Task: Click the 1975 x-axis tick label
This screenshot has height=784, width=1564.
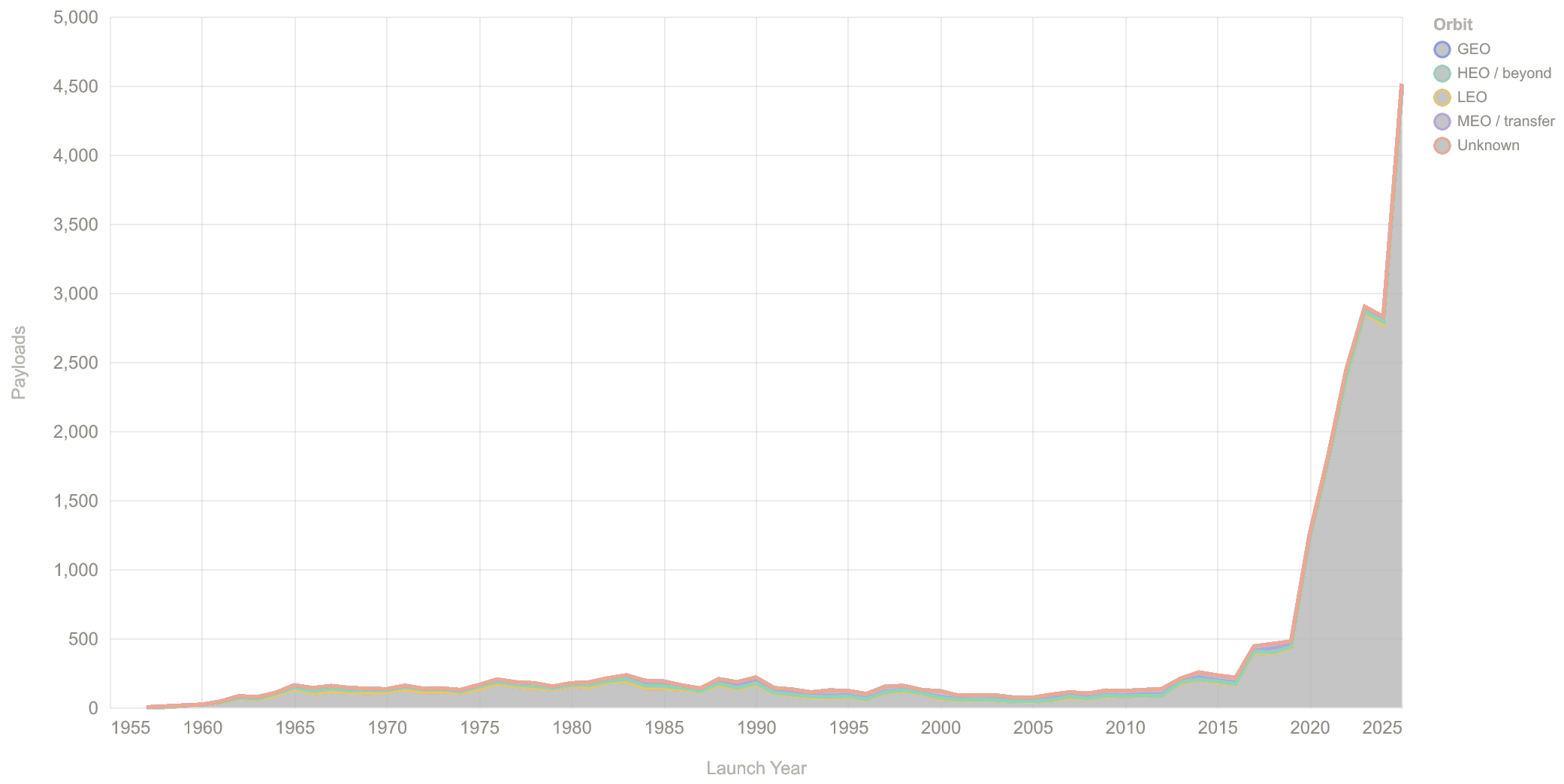Action: 479,728
